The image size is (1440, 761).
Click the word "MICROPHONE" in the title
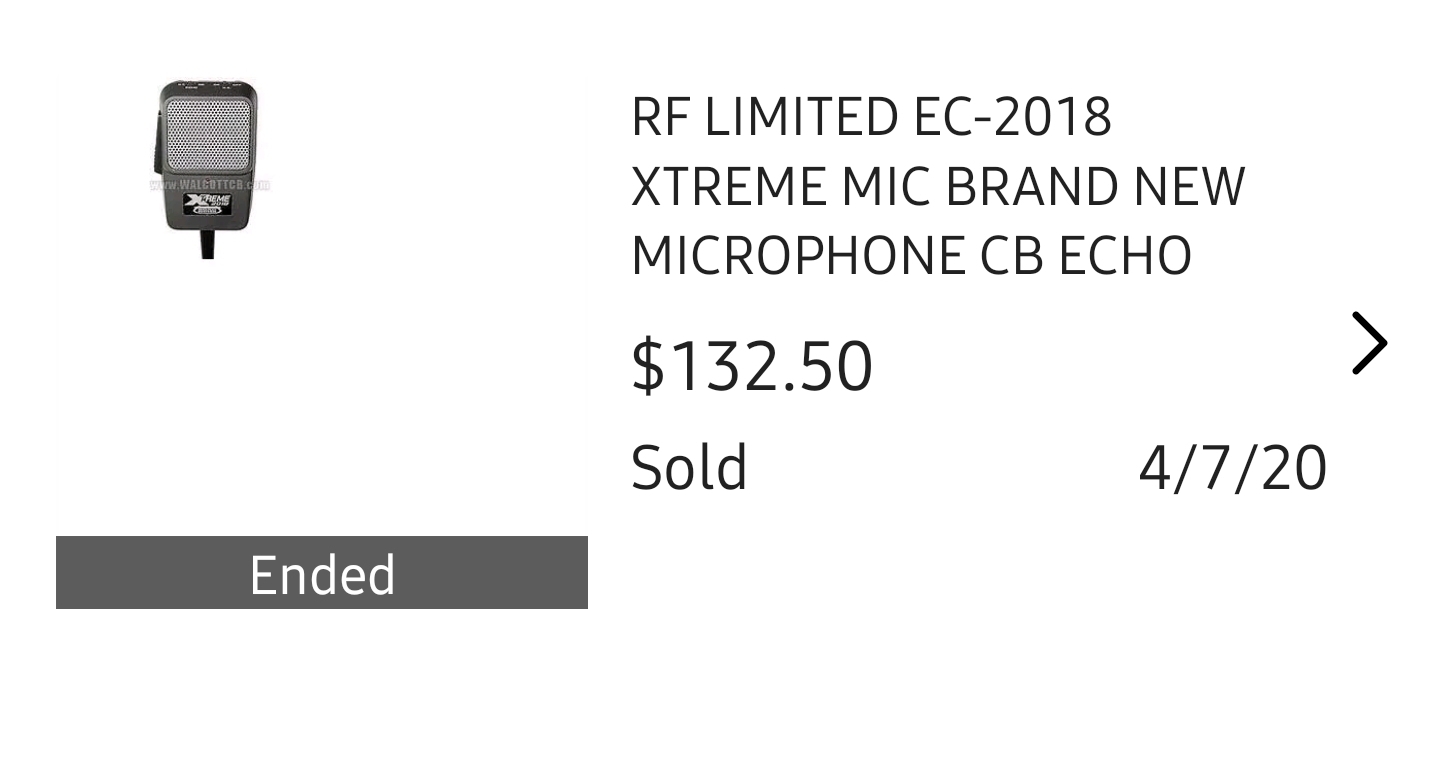tap(797, 255)
